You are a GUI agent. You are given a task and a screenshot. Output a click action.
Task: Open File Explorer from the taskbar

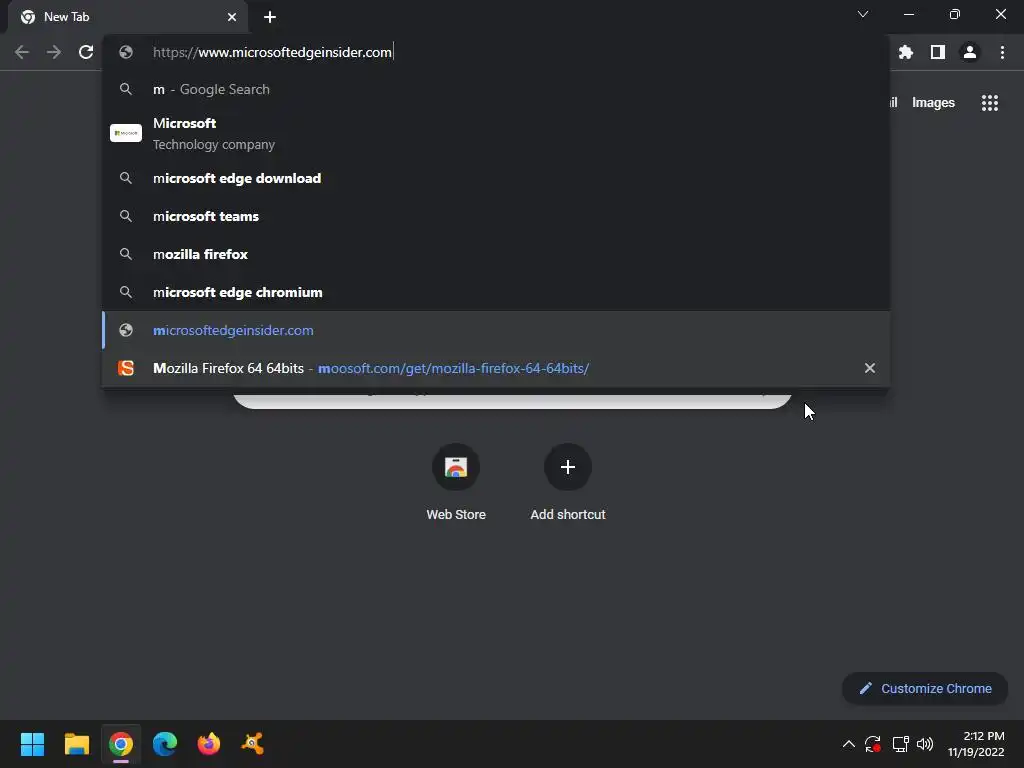tap(76, 744)
